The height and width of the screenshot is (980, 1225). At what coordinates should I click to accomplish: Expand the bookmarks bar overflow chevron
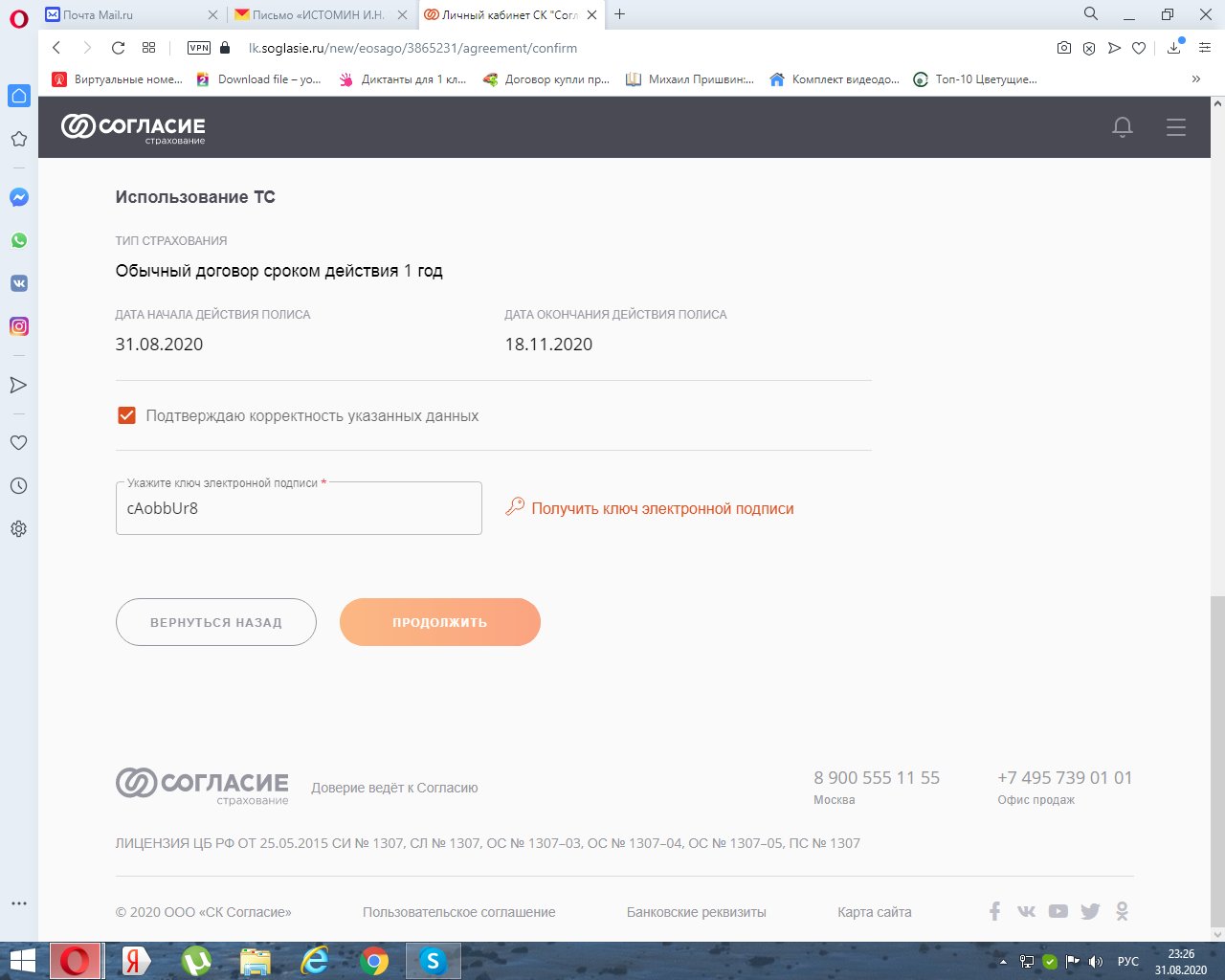pyautogui.click(x=1195, y=79)
